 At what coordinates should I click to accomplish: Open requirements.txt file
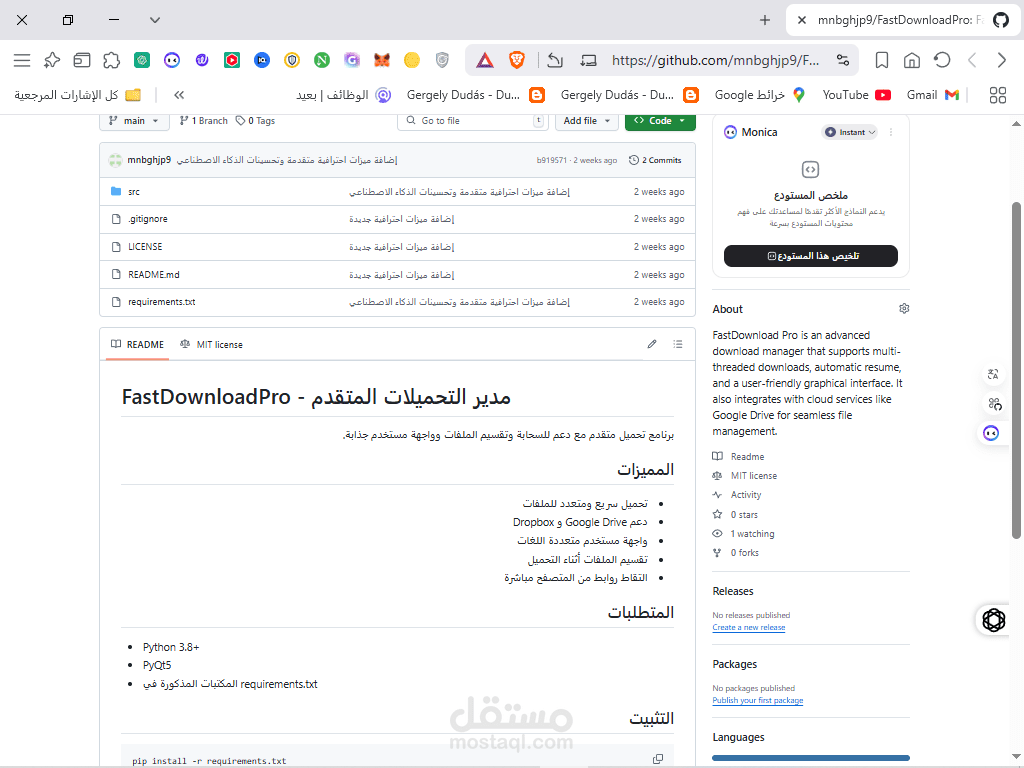pyautogui.click(x=161, y=302)
